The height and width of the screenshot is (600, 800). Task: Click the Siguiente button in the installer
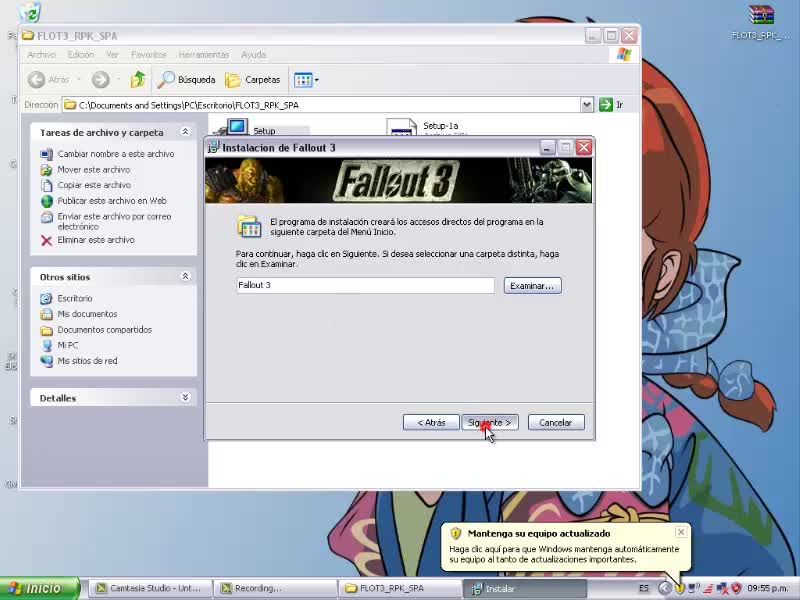490,422
